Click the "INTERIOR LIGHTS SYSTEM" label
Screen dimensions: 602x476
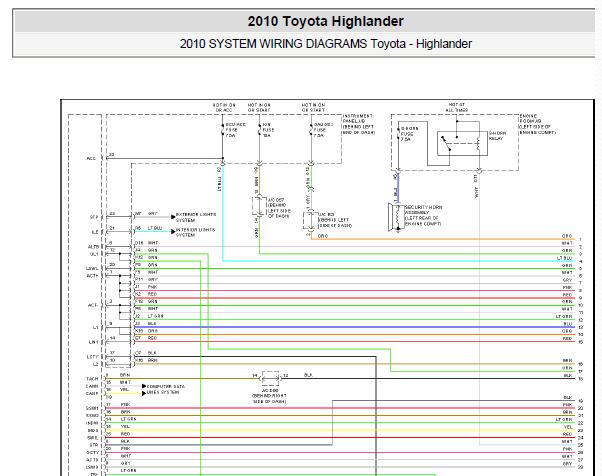pos(195,232)
